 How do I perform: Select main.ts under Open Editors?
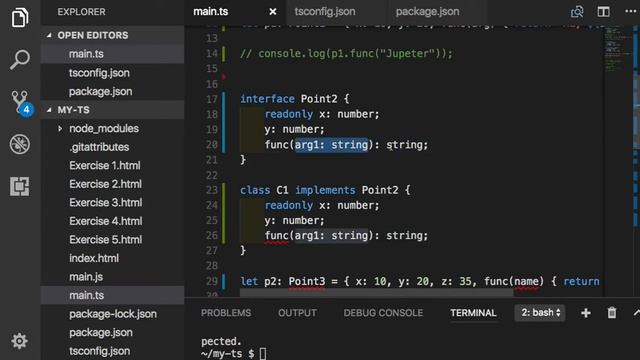[x=112, y=54]
